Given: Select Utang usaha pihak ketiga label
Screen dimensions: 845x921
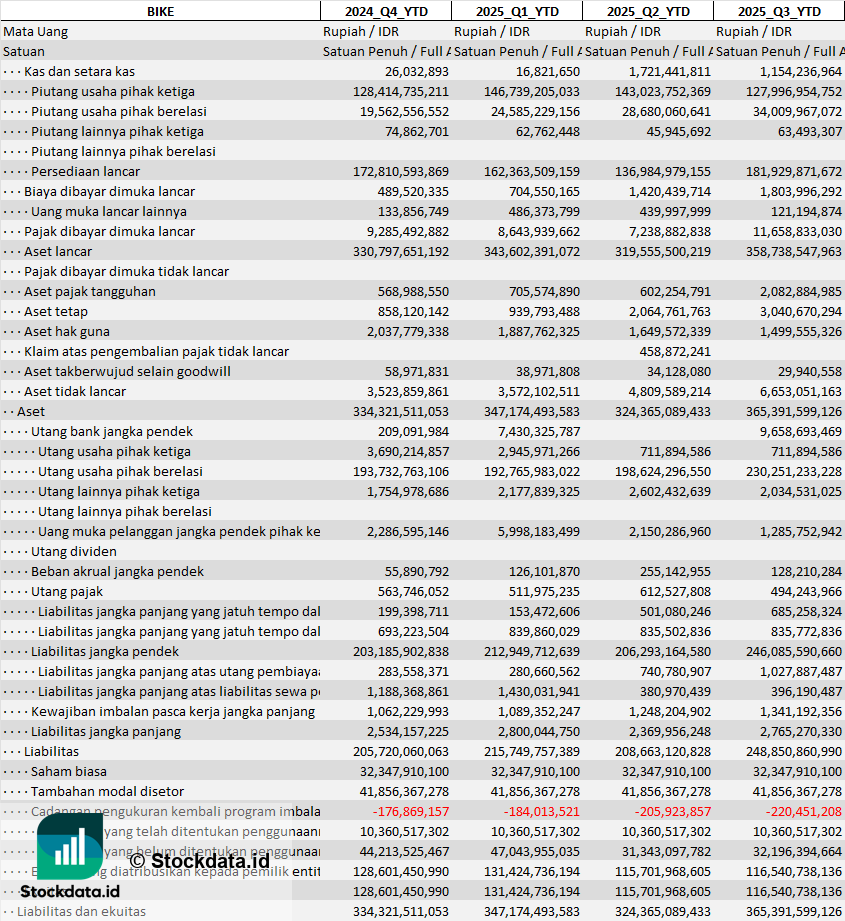Looking at the screenshot, I should 115,451.
